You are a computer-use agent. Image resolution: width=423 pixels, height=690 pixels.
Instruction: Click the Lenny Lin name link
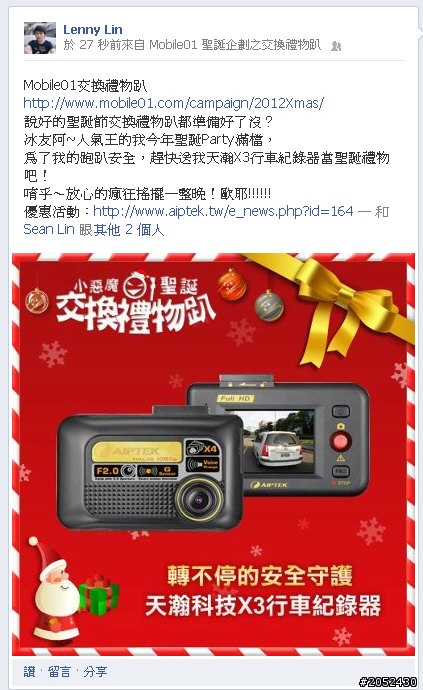point(93,29)
